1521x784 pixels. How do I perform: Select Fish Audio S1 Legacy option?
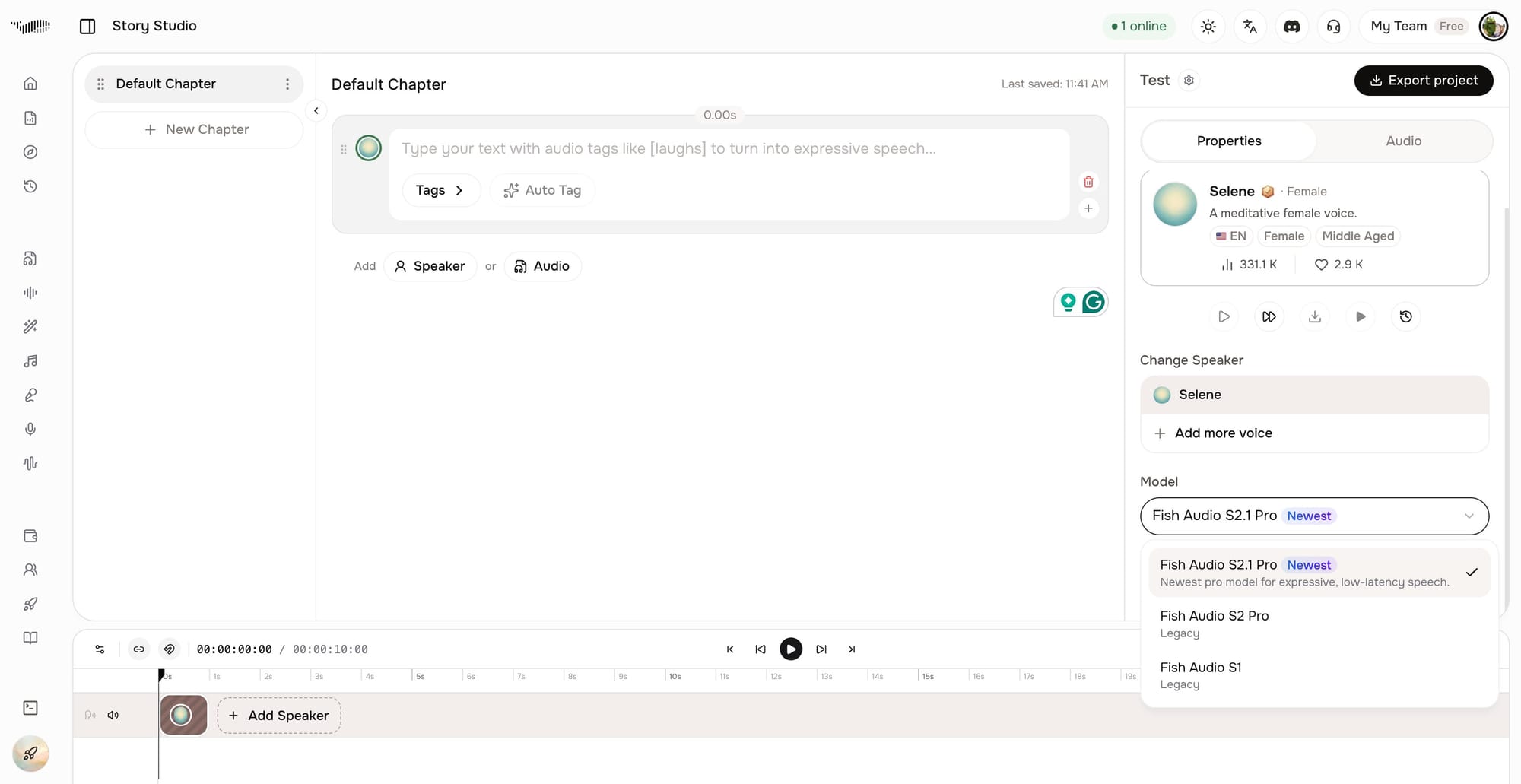[x=1319, y=675]
